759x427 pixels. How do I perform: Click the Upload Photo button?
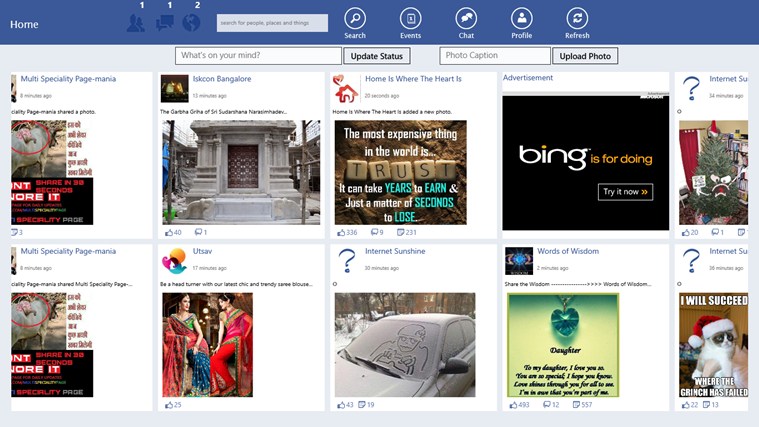585,56
